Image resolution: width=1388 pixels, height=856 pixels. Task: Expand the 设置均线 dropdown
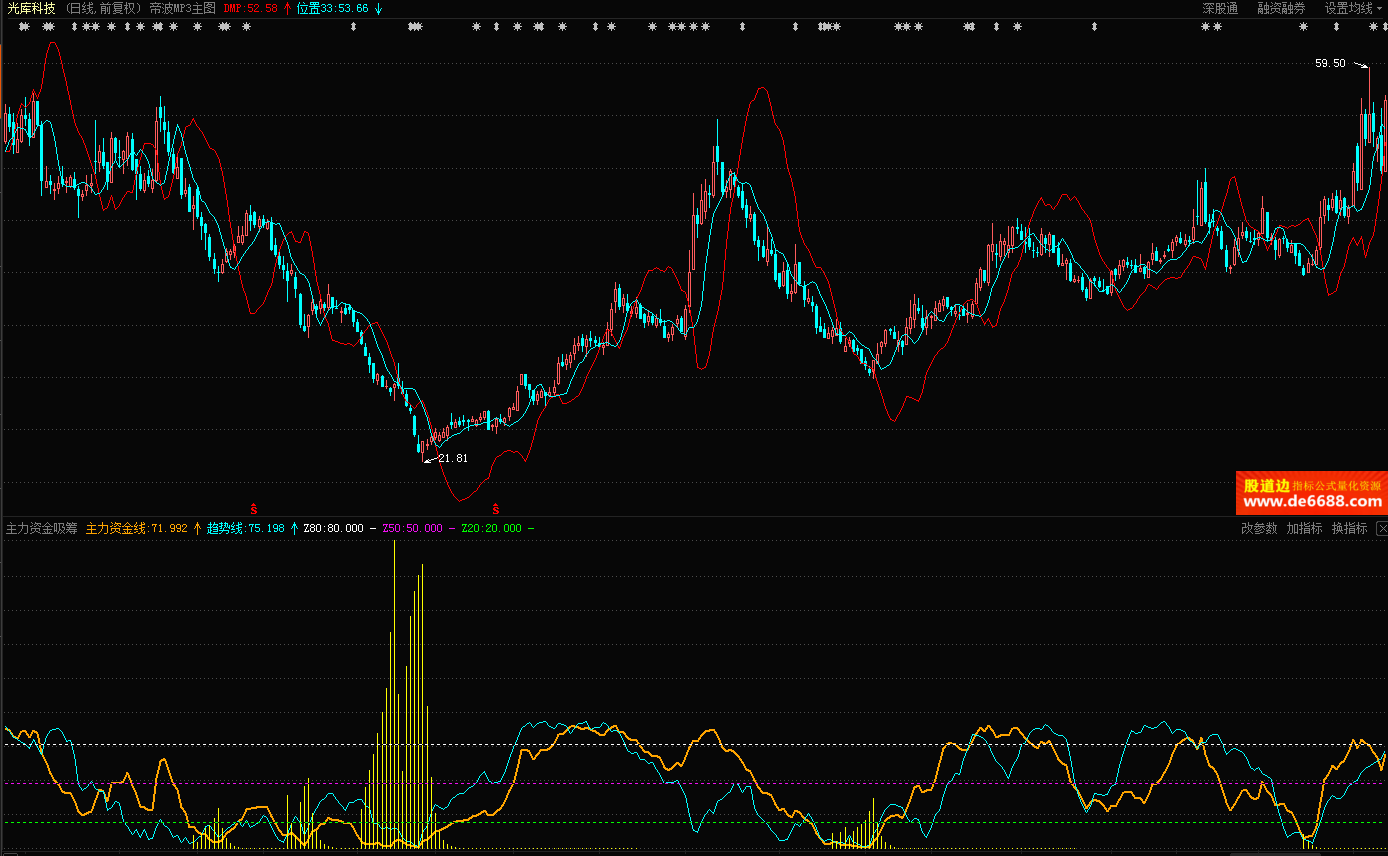(x=1353, y=8)
